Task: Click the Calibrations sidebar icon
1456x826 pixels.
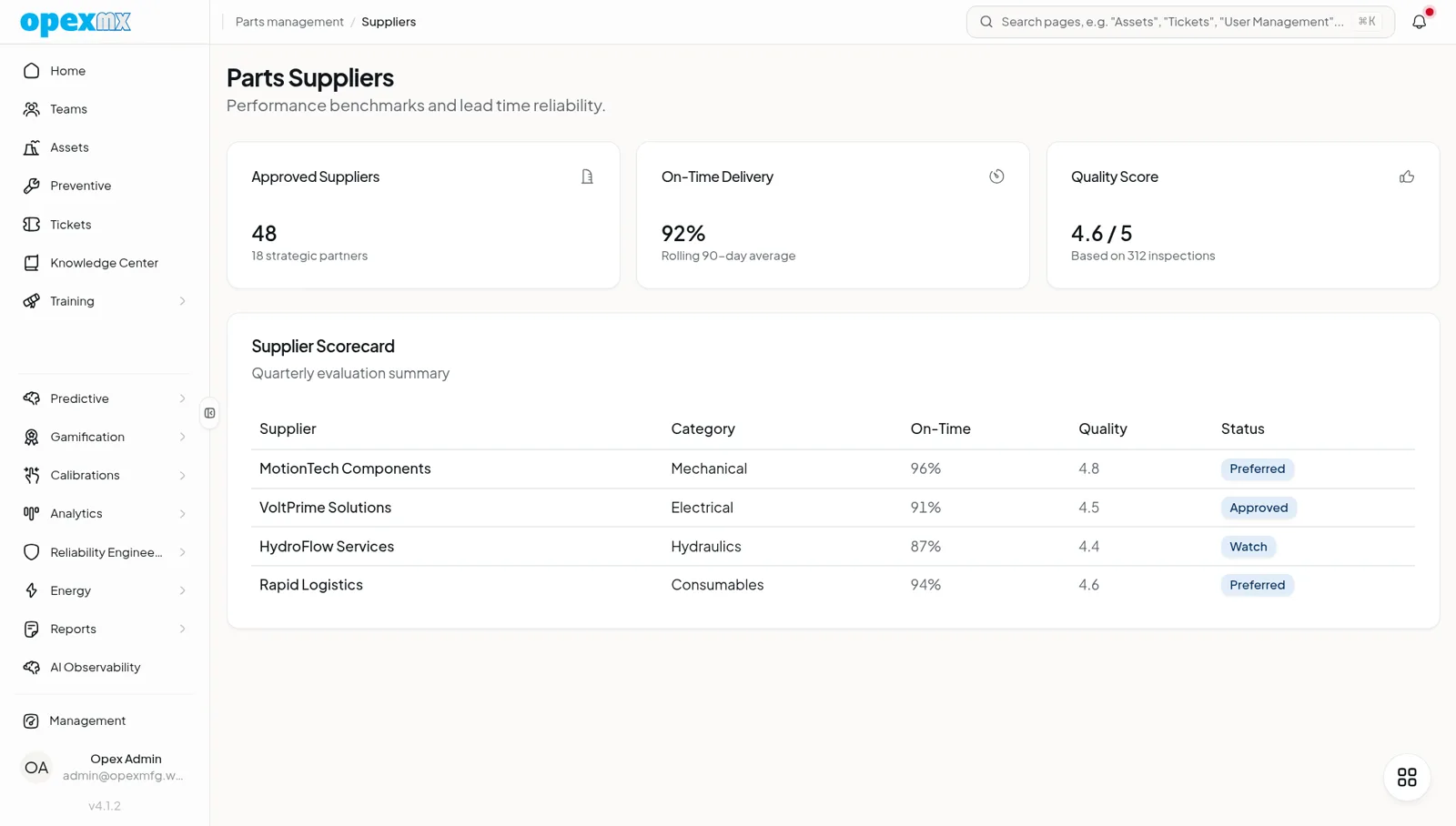Action: coord(32,475)
